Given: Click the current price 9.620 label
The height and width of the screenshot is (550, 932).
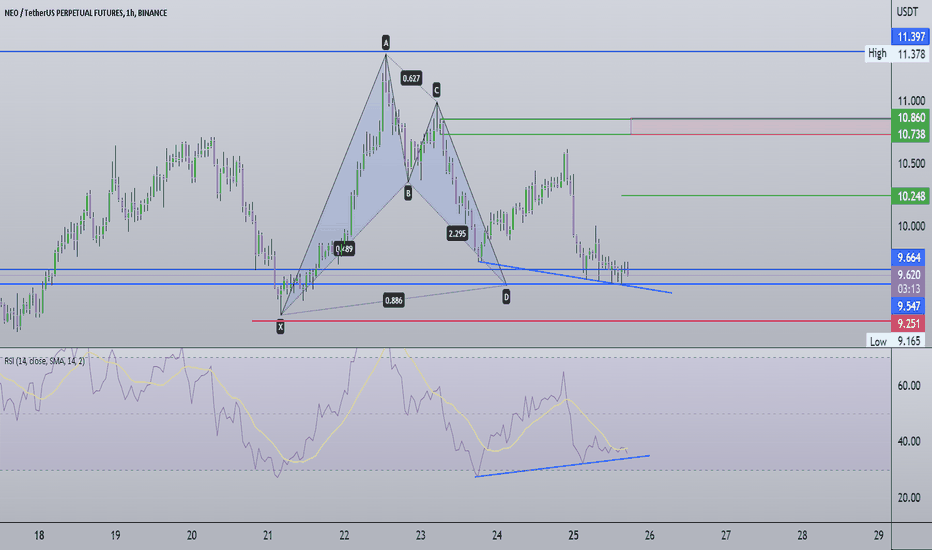Looking at the screenshot, I should [909, 275].
